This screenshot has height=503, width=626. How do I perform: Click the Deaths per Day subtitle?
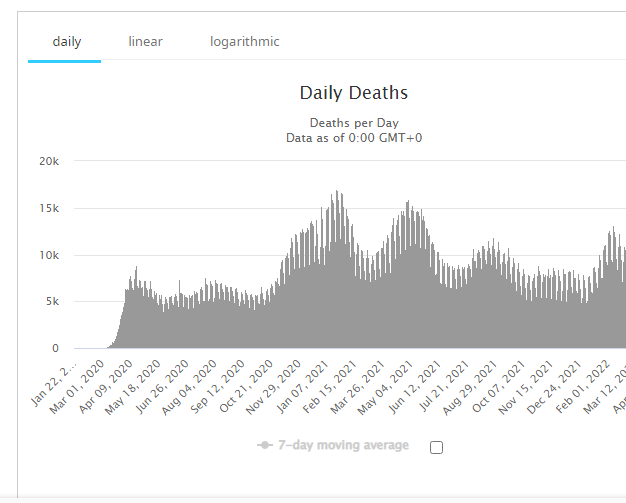(353, 122)
